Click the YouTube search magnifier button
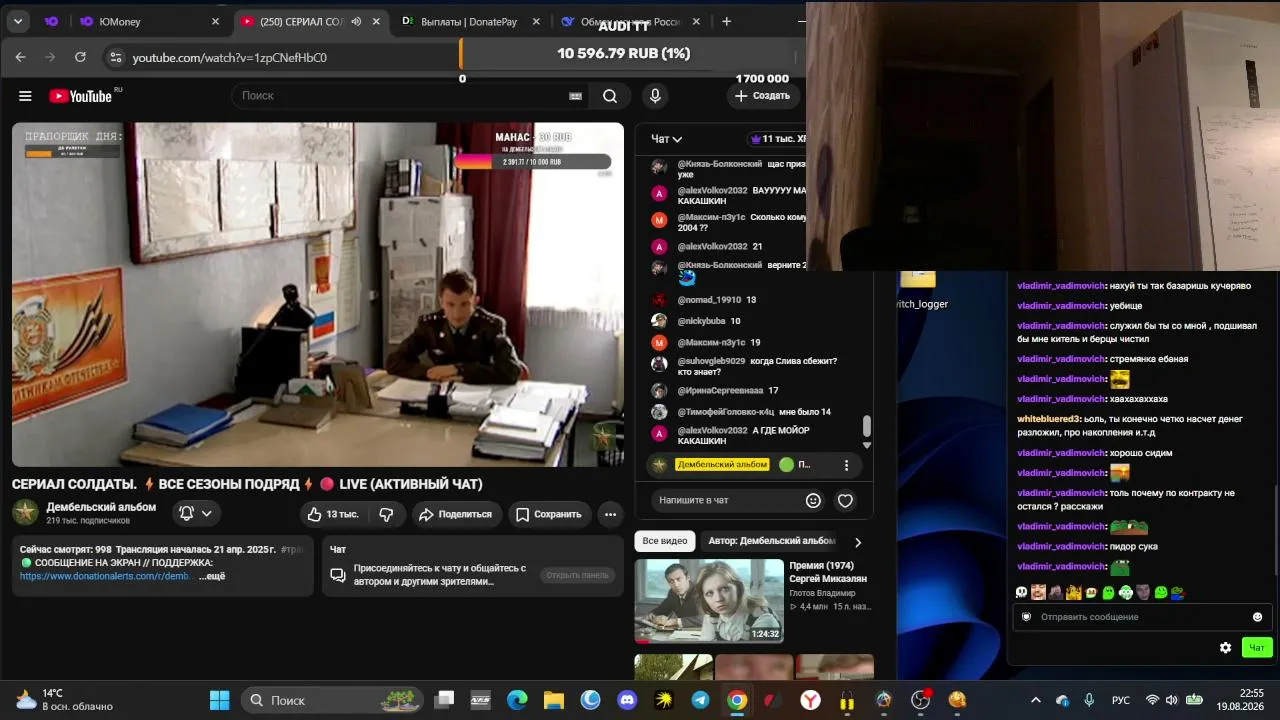The image size is (1280, 720). point(610,96)
